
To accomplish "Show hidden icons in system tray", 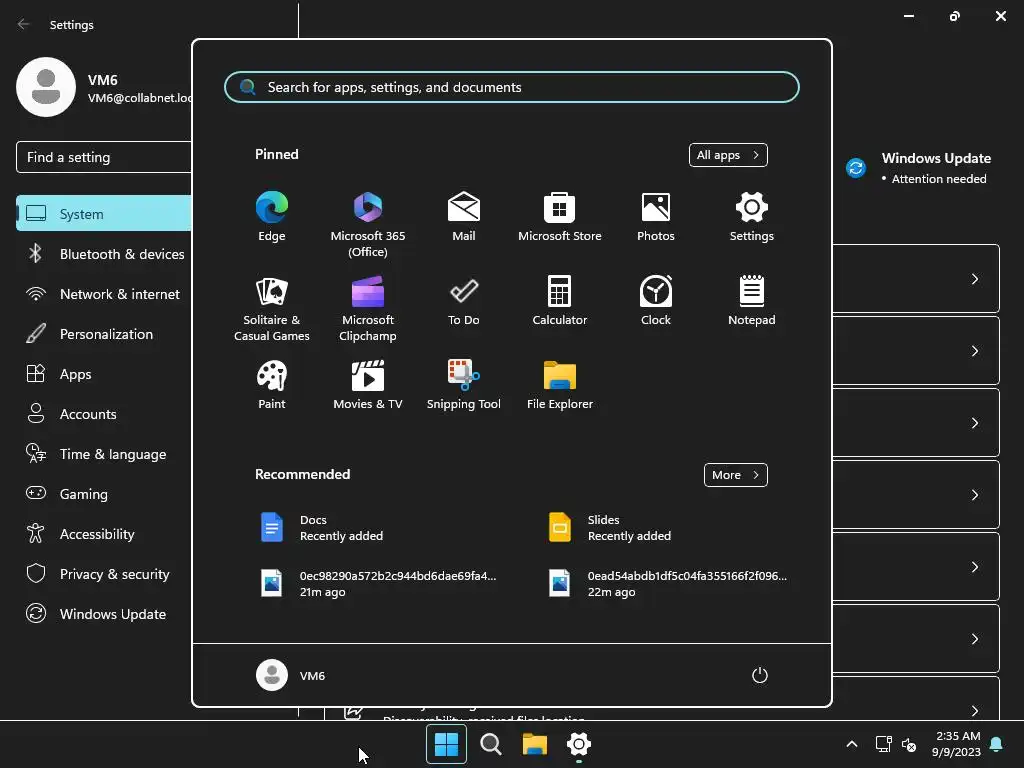I will 852,744.
